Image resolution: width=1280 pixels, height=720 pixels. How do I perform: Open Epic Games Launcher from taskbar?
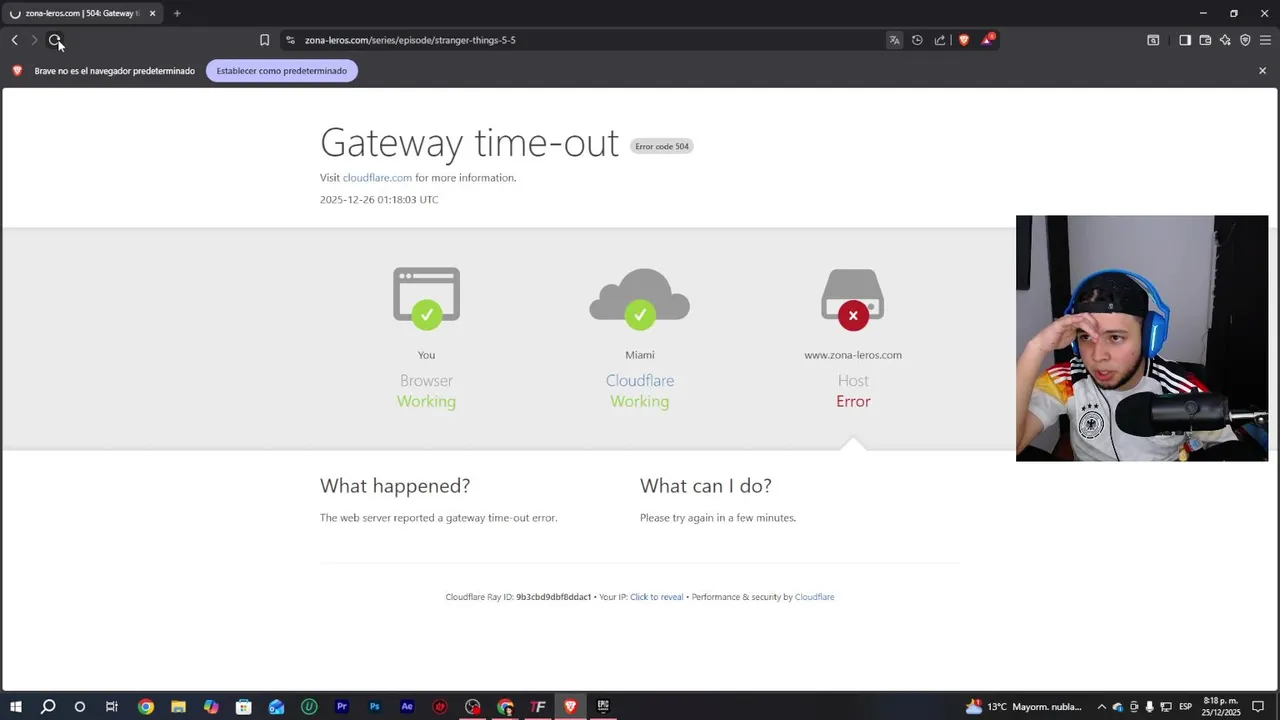pos(603,706)
